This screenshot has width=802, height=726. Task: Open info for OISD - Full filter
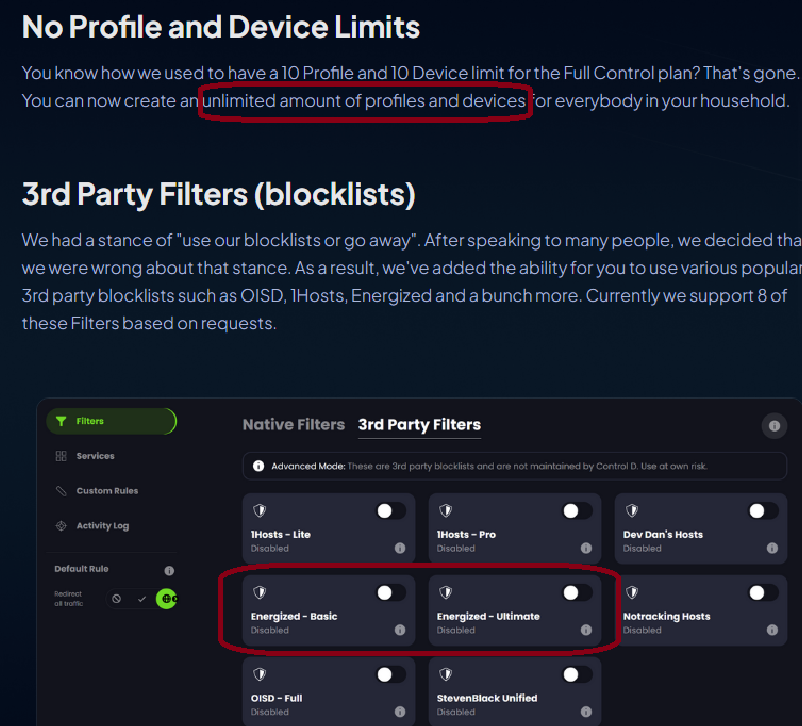(x=400, y=712)
